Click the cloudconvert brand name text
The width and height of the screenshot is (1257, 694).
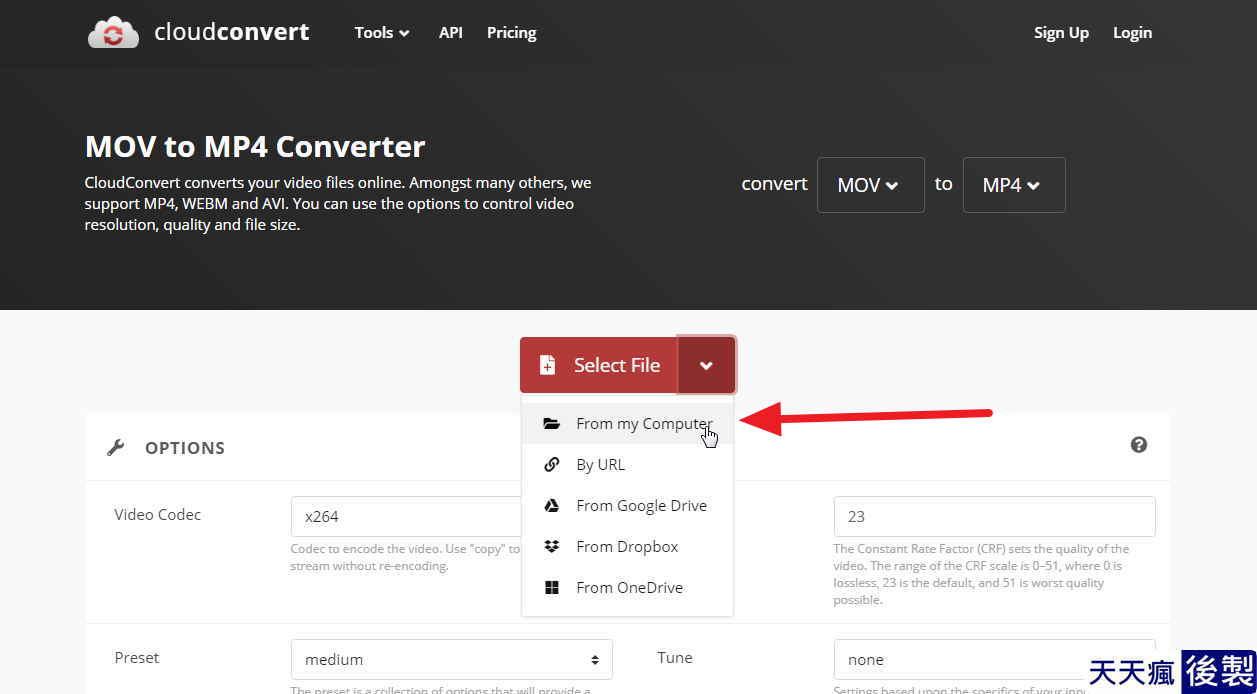tap(232, 32)
